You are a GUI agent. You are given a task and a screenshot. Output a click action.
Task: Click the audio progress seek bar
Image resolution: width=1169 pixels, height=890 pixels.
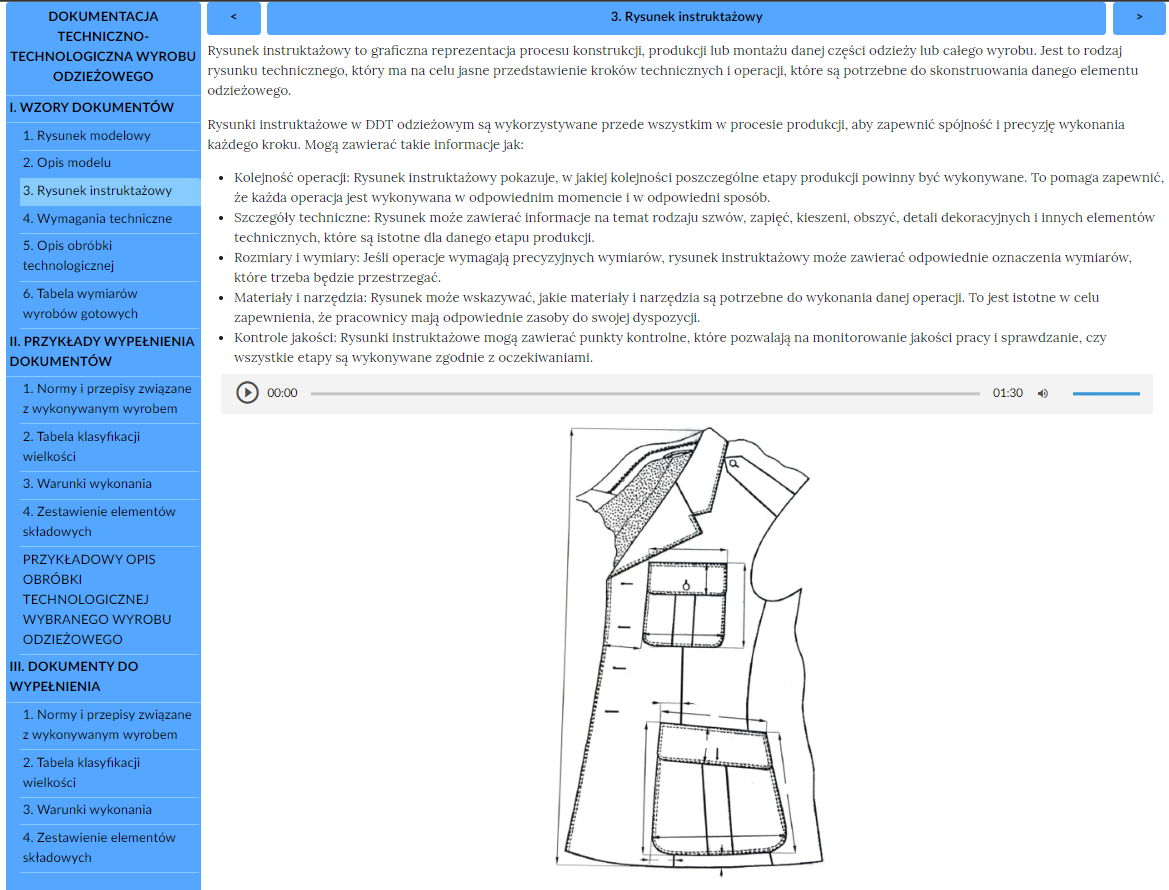(x=645, y=393)
